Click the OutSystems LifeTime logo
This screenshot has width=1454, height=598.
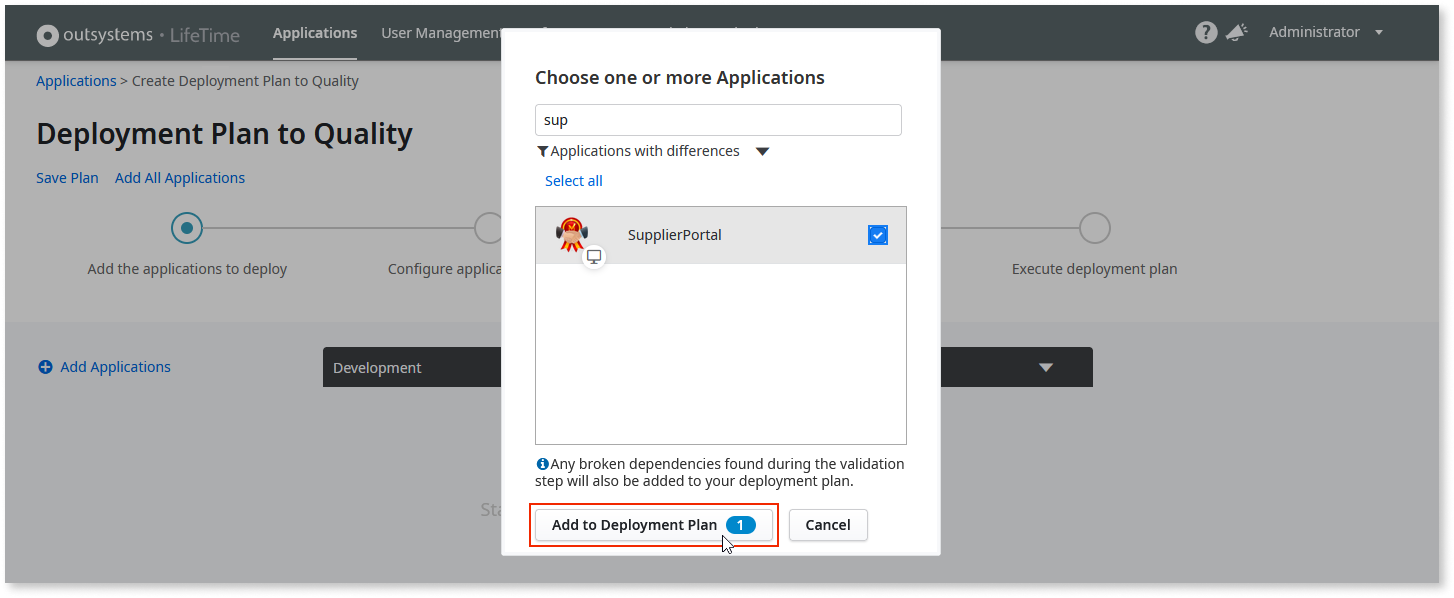137,33
